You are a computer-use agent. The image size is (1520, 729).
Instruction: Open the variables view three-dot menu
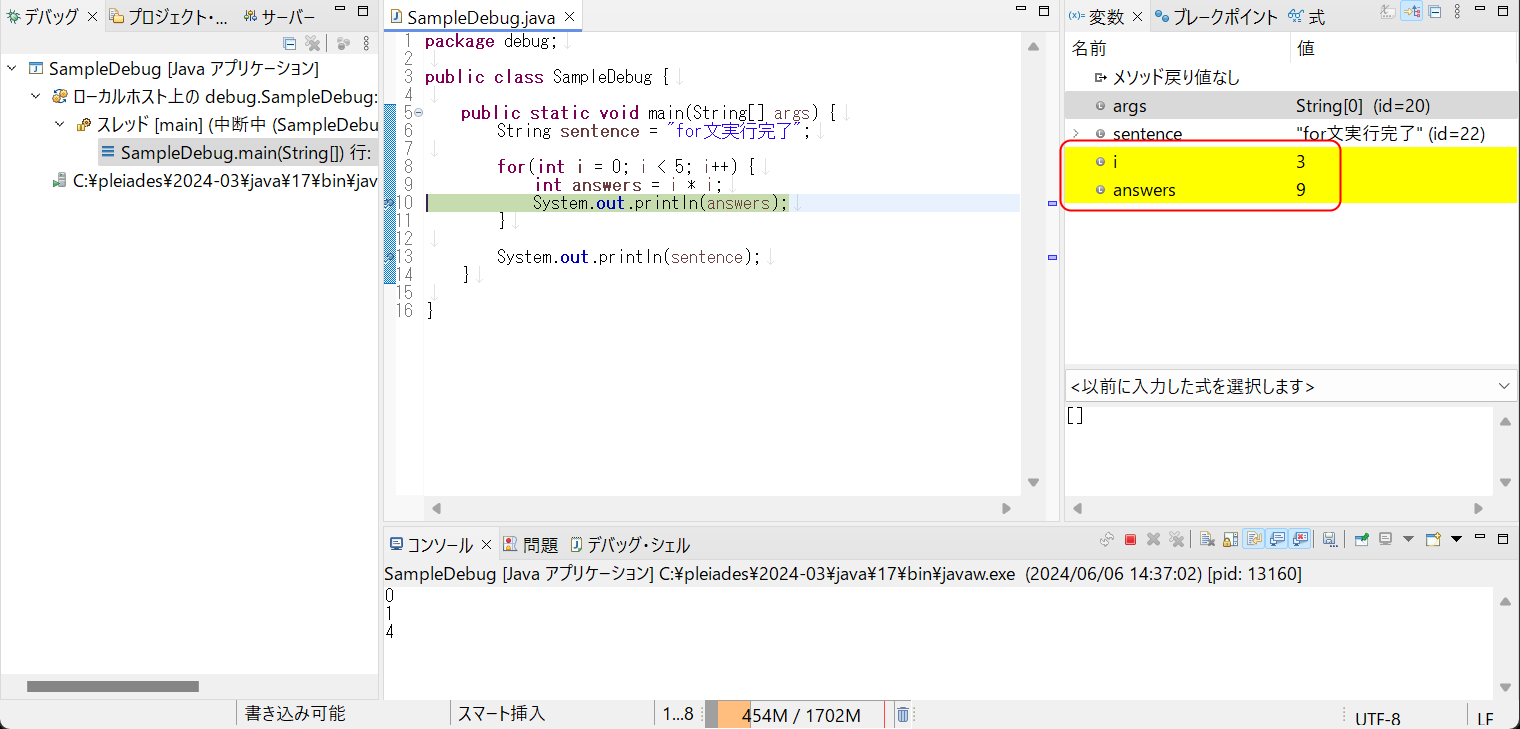click(x=1457, y=12)
